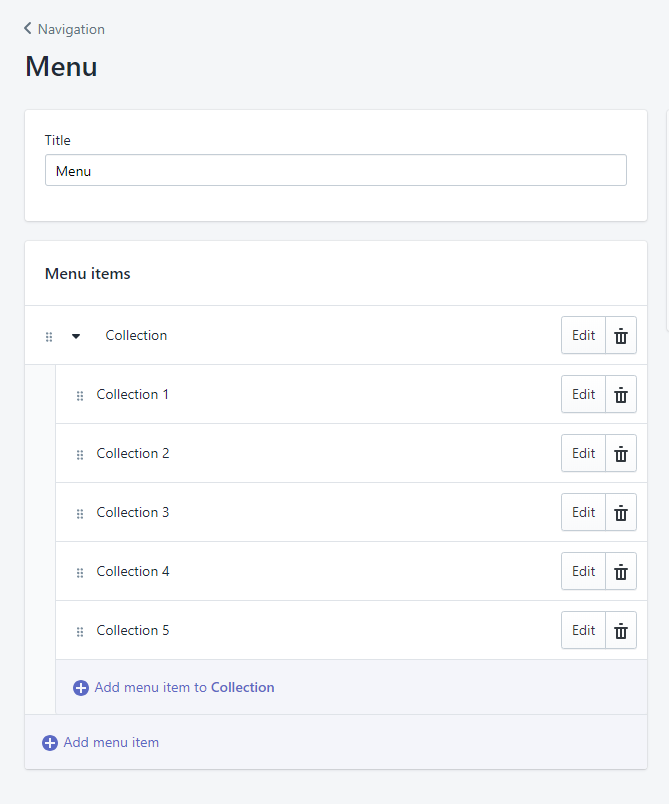Add a new top-level menu item

click(101, 743)
